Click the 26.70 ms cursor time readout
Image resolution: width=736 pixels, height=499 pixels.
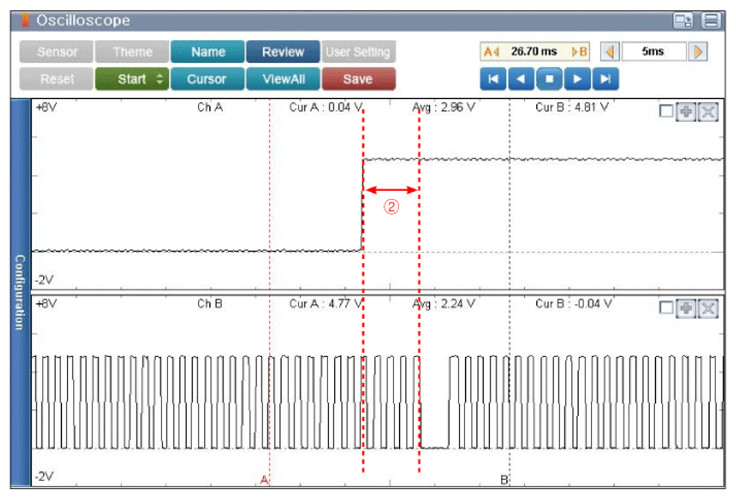tap(534, 52)
